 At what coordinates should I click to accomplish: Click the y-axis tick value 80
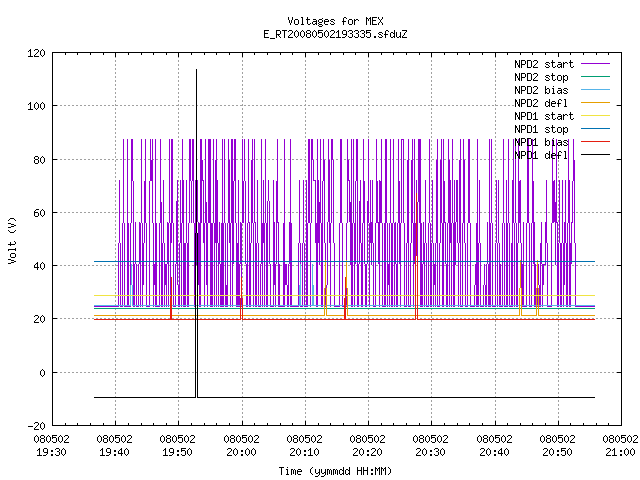tap(39, 160)
